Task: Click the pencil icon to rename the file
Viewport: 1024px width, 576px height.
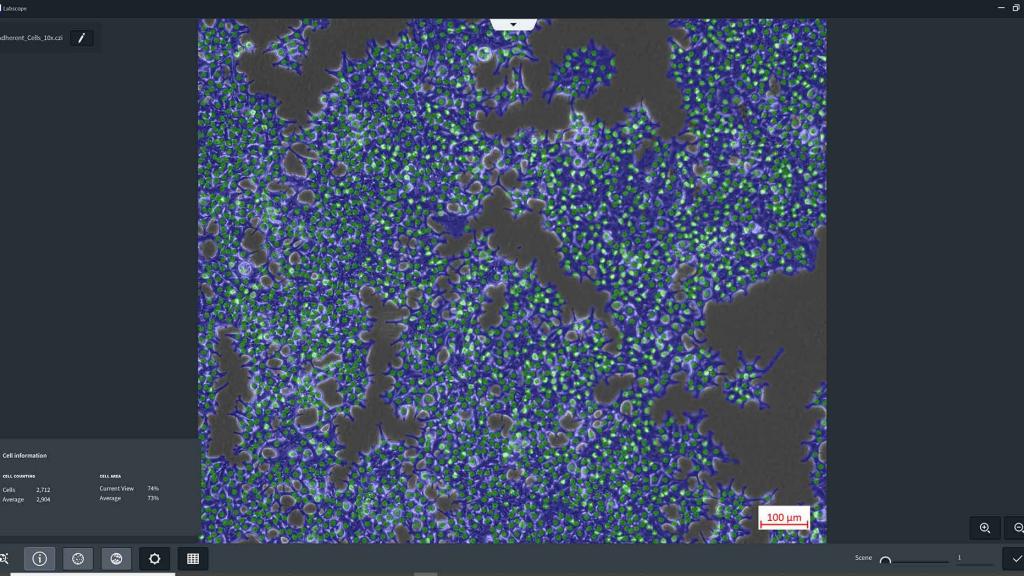Action: (x=82, y=38)
